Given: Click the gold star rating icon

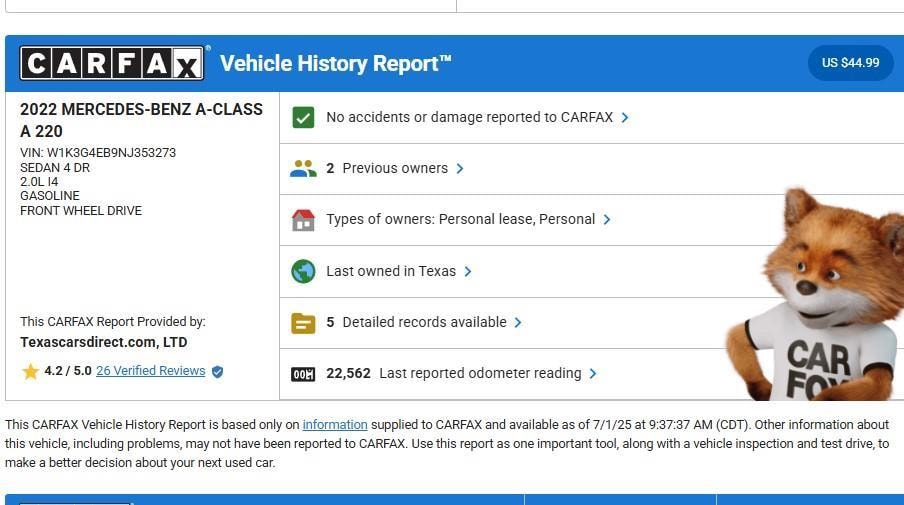Looking at the screenshot, I should [x=31, y=371].
